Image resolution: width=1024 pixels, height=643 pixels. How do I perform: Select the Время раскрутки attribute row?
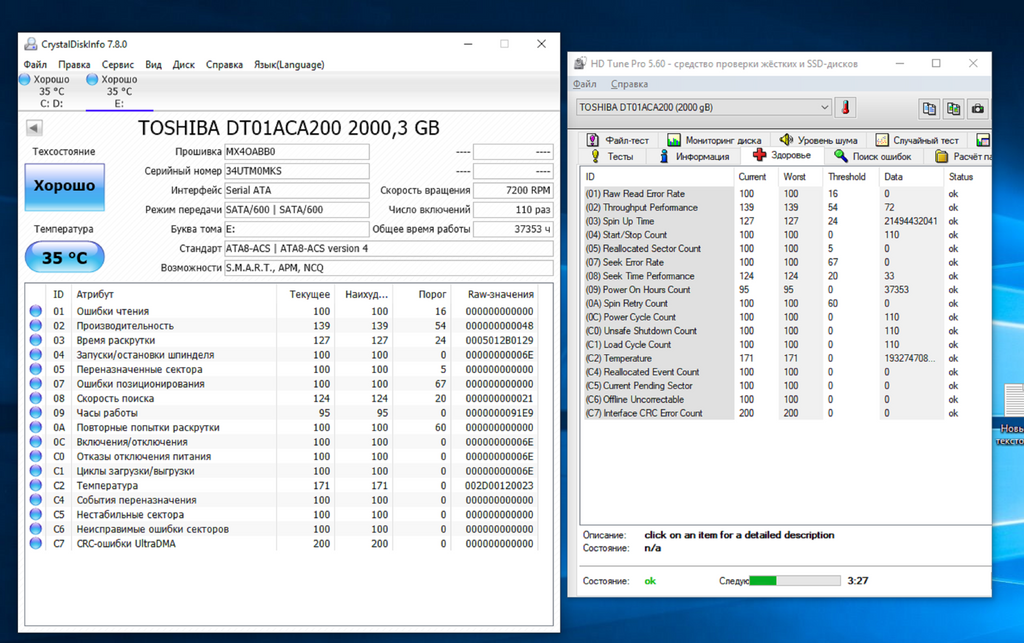[283, 341]
